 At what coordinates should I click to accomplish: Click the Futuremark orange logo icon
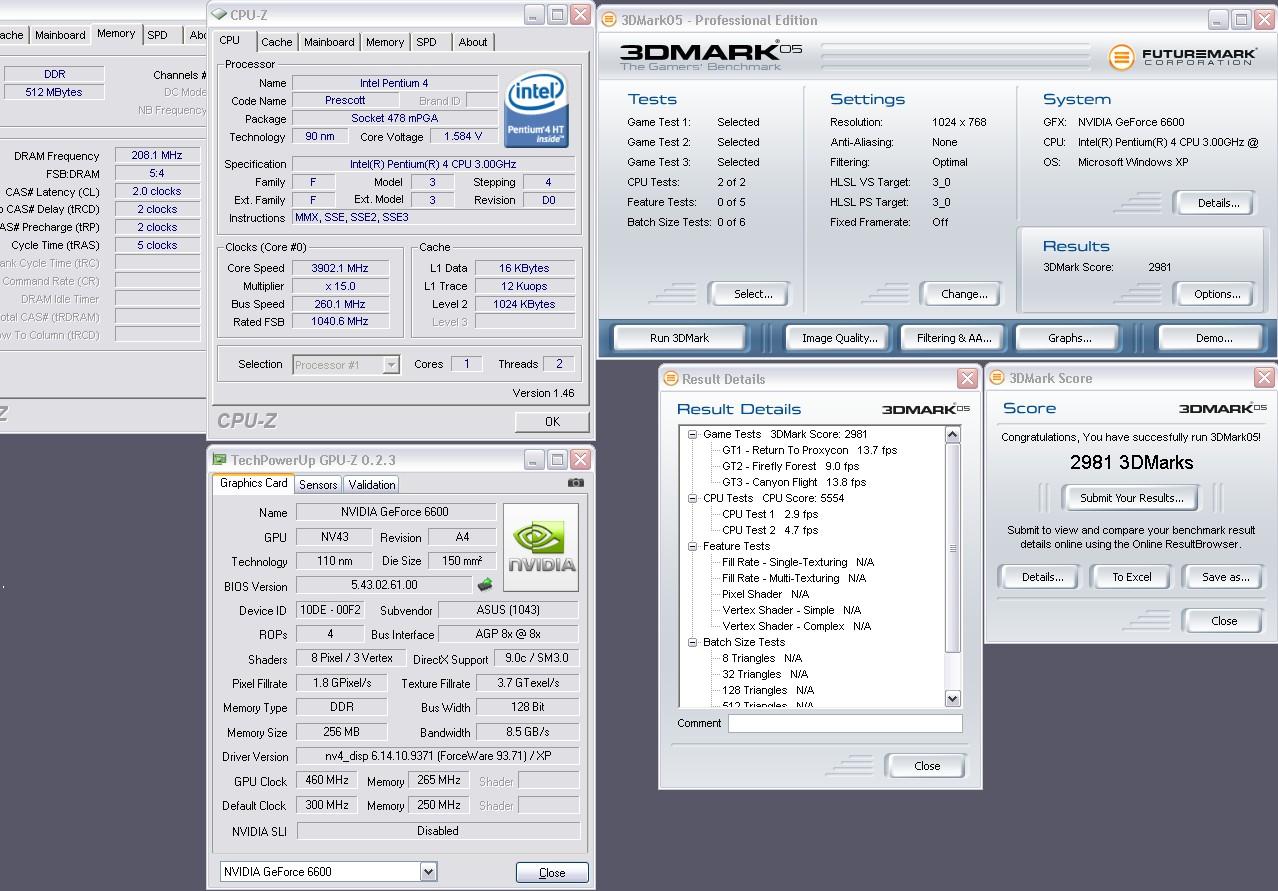tap(1121, 57)
